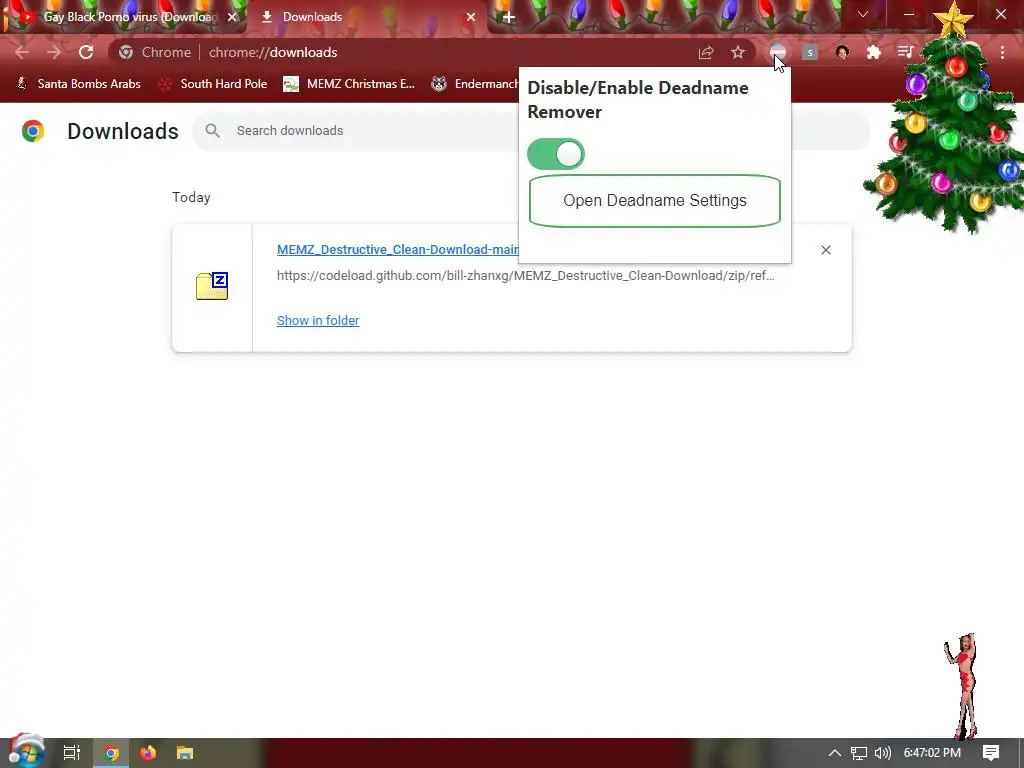The height and width of the screenshot is (768, 1024).
Task: Go back to previous page
Action: coord(22,52)
